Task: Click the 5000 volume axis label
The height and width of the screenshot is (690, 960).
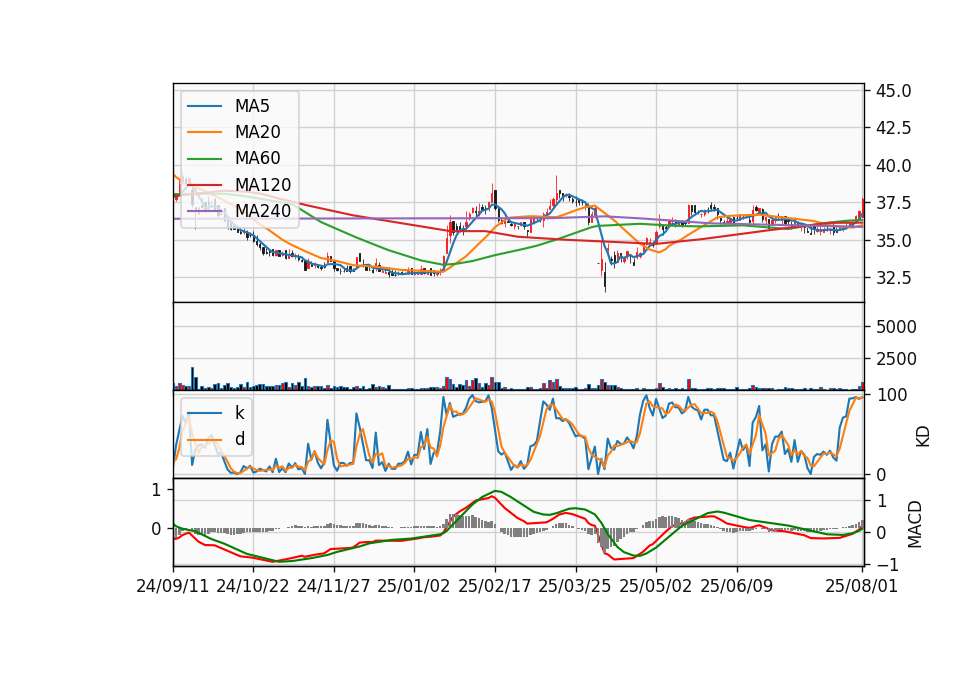Action: click(x=896, y=327)
